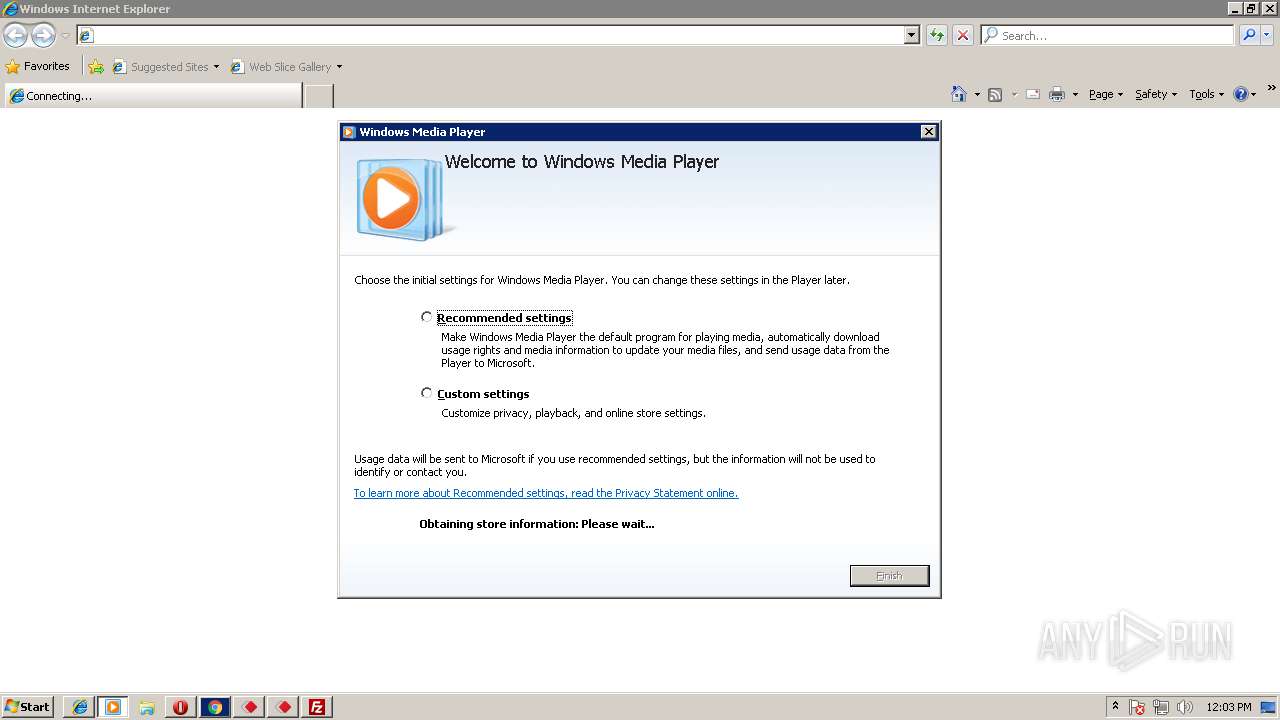Open FileZilla from the taskbar
This screenshot has height=720, width=1280.
pos(317,707)
